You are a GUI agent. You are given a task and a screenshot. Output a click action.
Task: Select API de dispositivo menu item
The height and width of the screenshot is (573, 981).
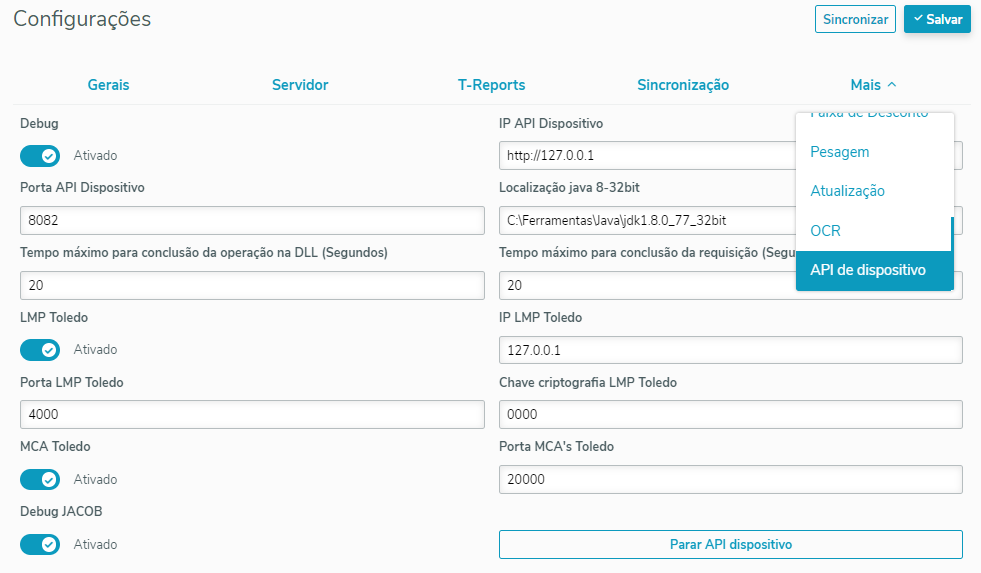[868, 270]
